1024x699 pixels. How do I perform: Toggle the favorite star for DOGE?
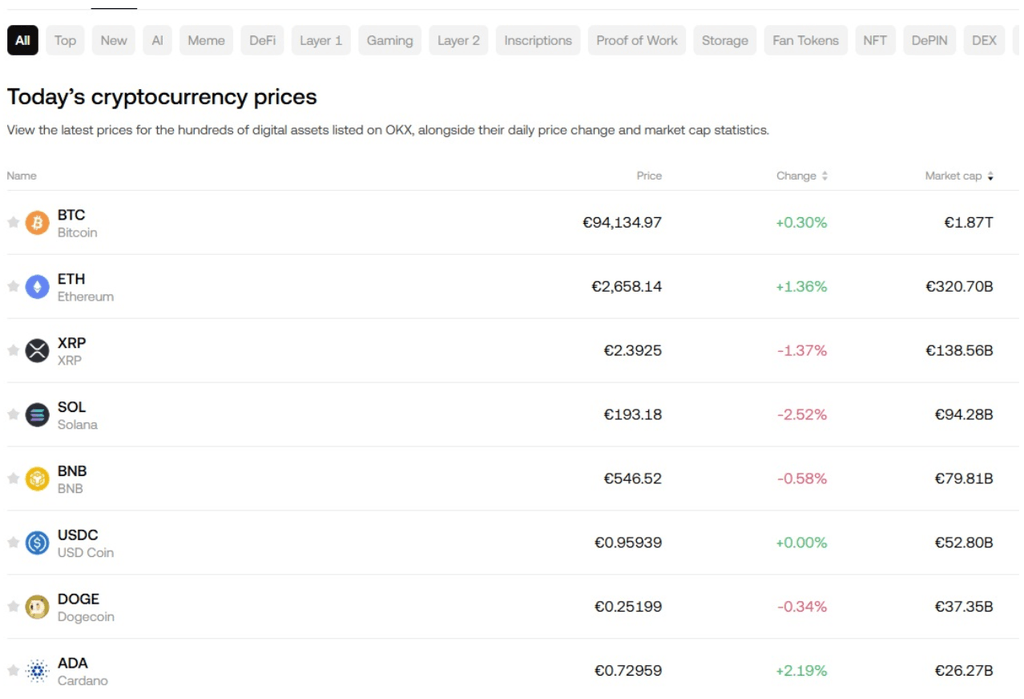pyautogui.click(x=13, y=606)
